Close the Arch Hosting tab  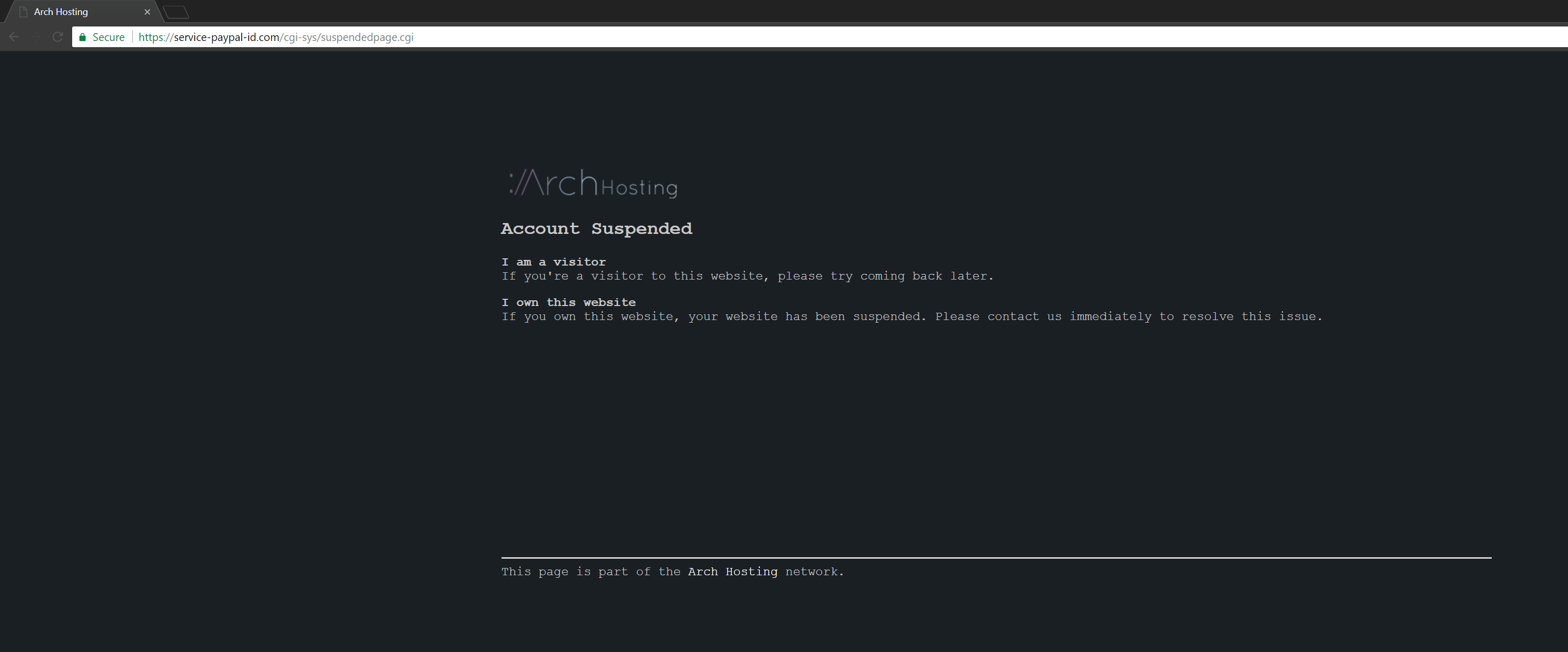[x=147, y=12]
